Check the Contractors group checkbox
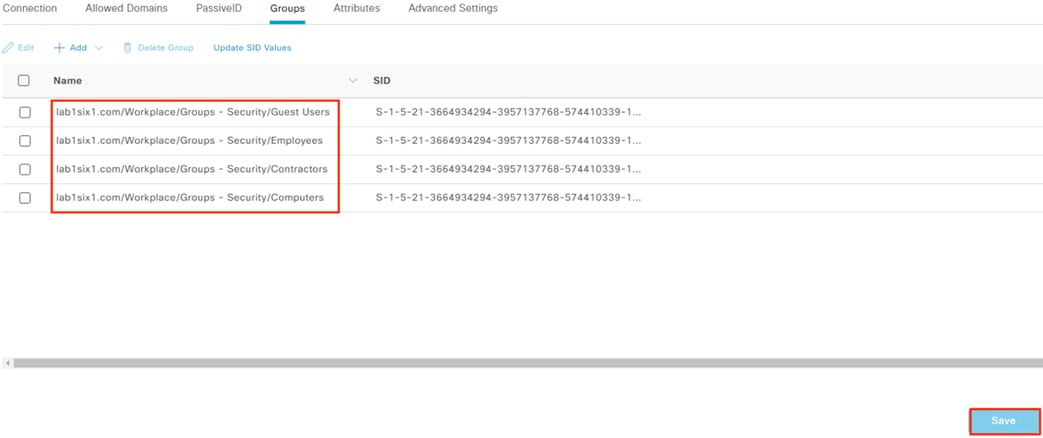Screen dimensions: 1043x438 pos(25,169)
